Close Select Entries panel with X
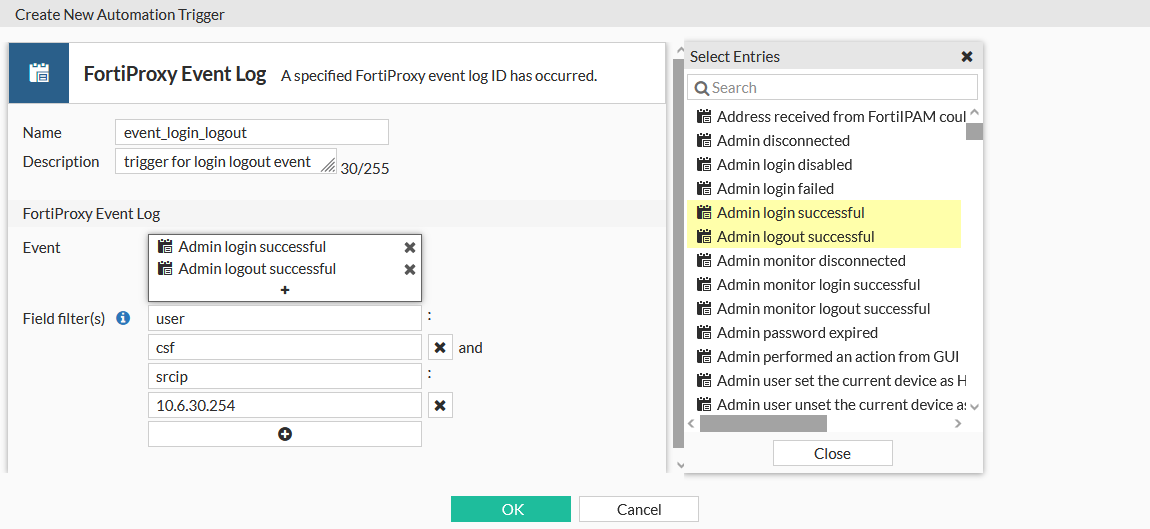Image resolution: width=1150 pixels, height=529 pixels. click(x=967, y=57)
